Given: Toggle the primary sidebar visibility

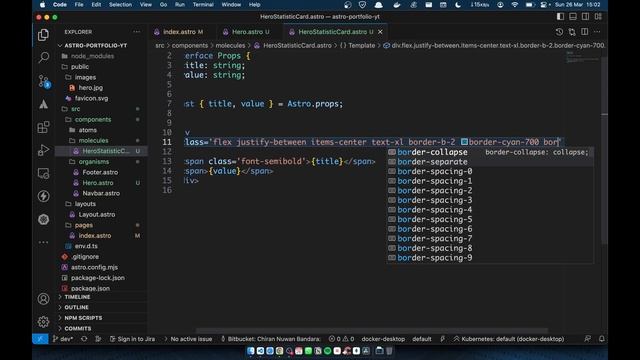Looking at the screenshot, I should pyautogui.click(x=560, y=17).
